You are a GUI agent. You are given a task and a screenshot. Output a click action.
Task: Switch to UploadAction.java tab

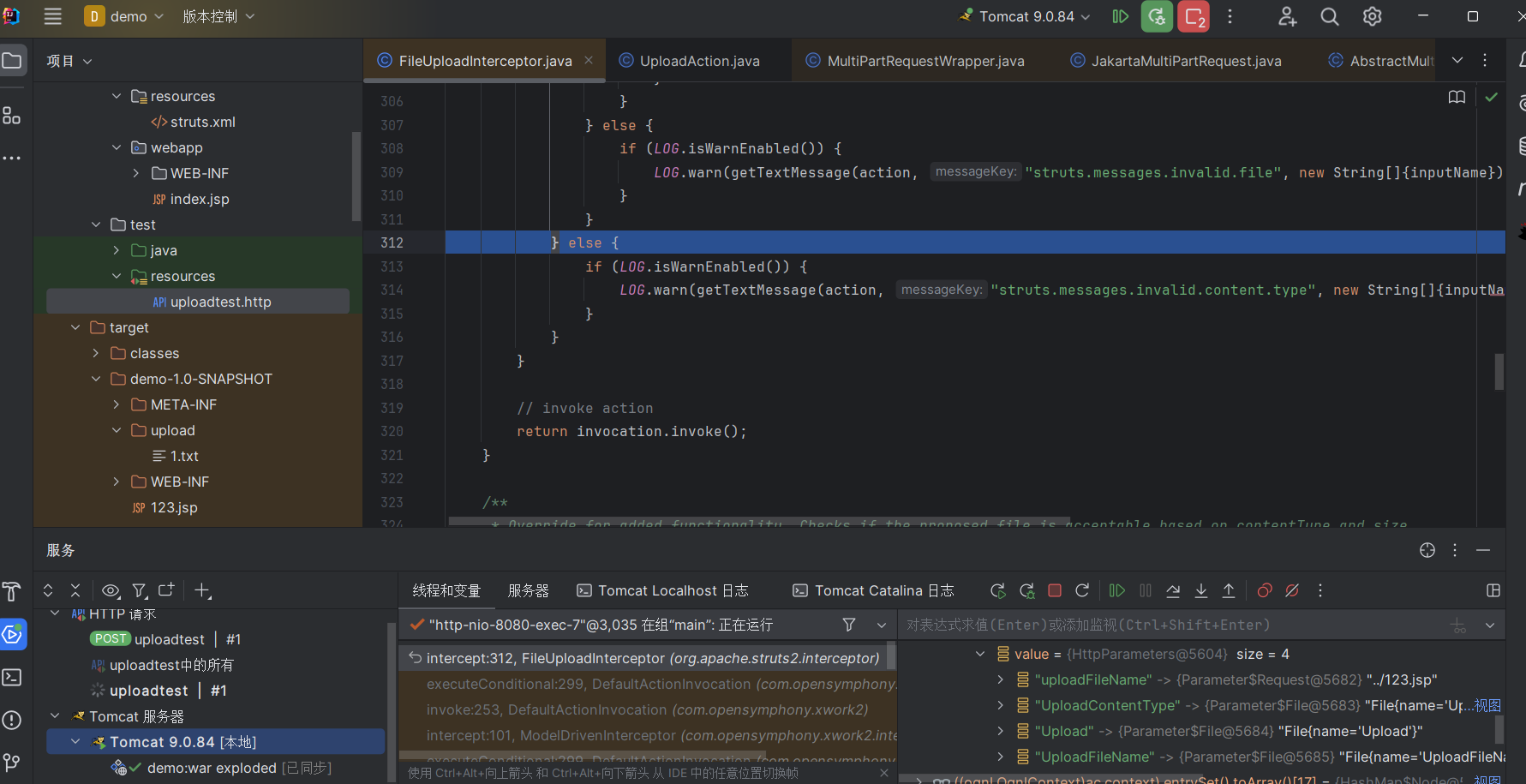pos(698,61)
